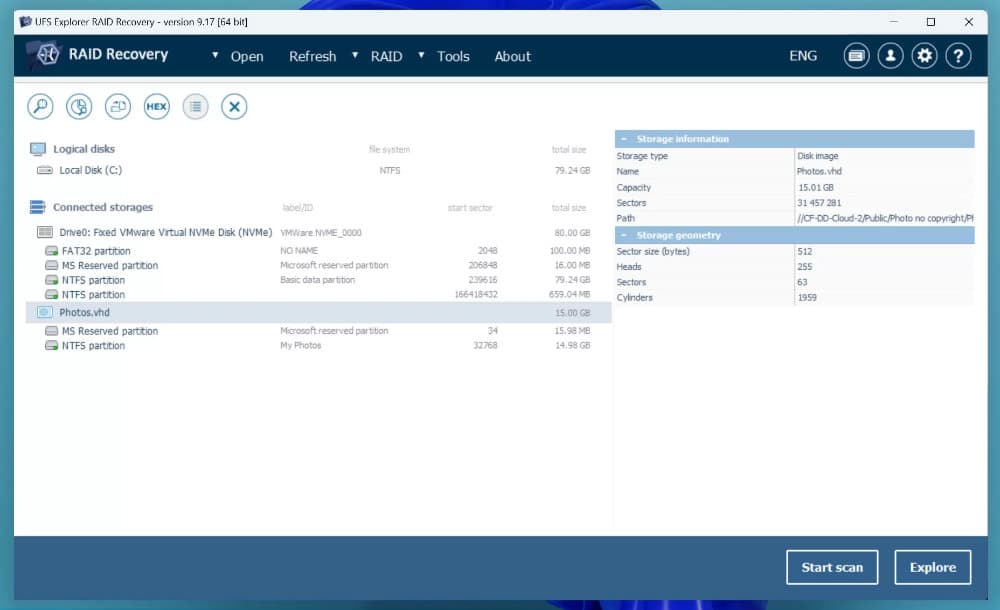Click the Explore button
Viewport: 1000px width, 610px height.
932,567
